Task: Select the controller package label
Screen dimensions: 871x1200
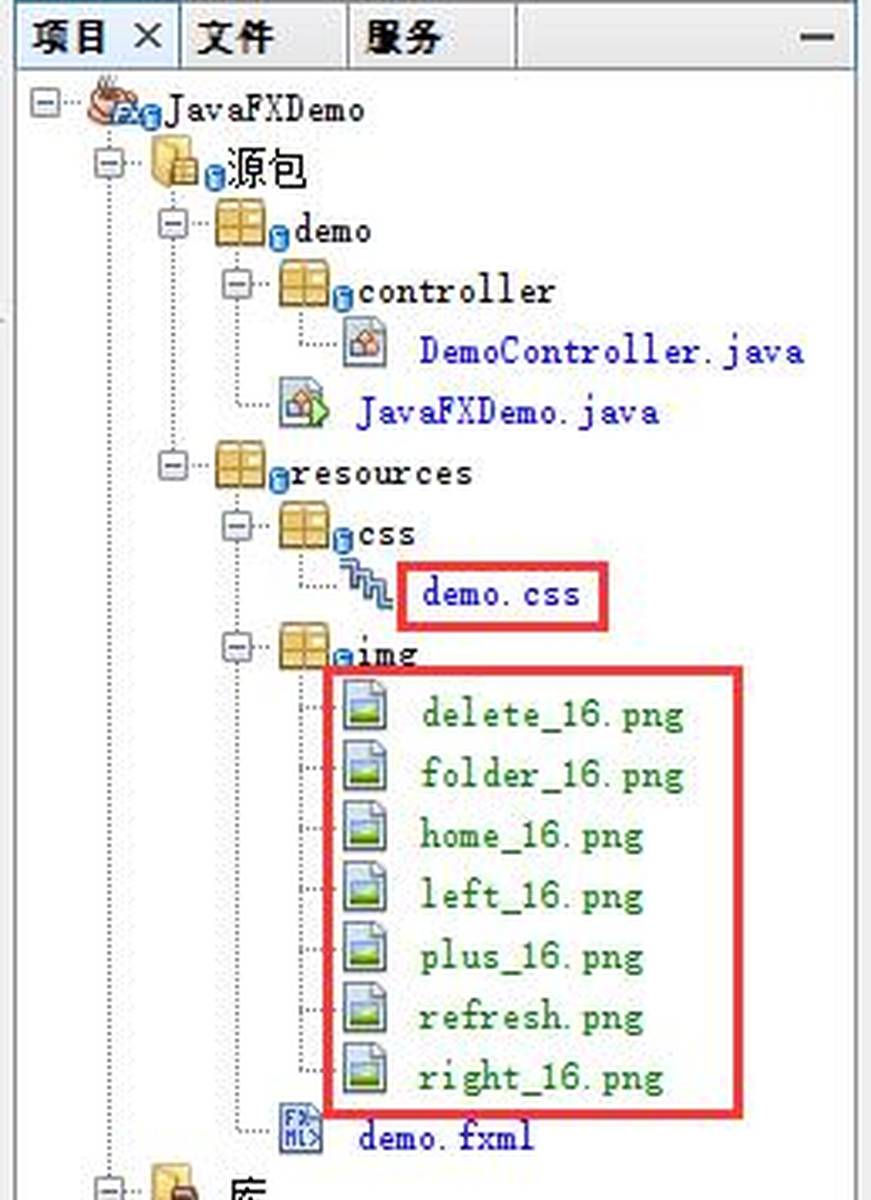Action: pyautogui.click(x=455, y=292)
